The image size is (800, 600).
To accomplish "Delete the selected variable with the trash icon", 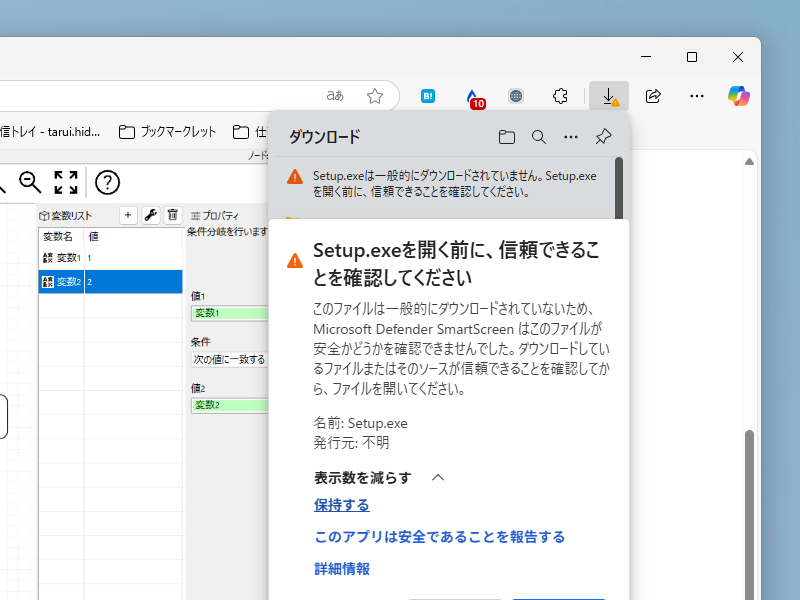I will [172, 215].
